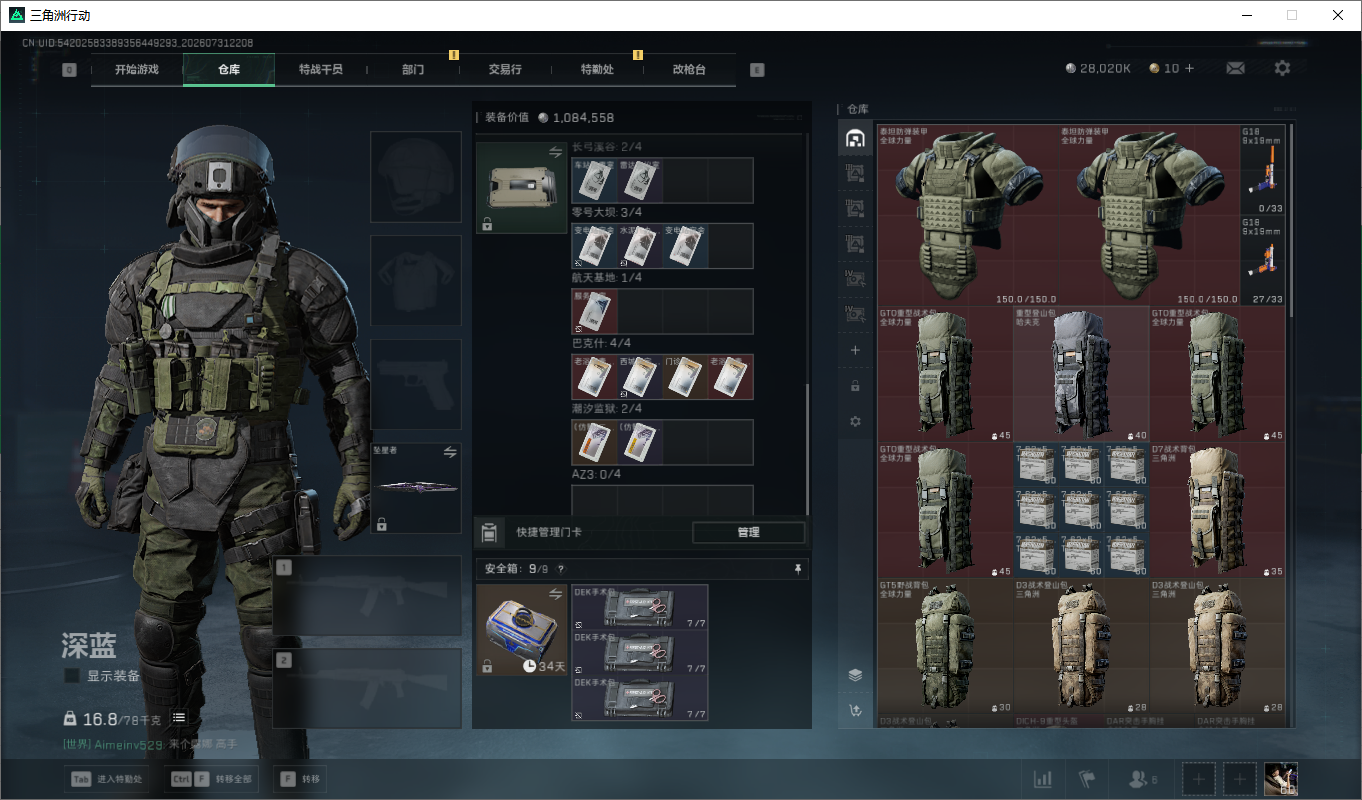
Task: Select the GT5野战背包 backpack
Action: (945, 646)
